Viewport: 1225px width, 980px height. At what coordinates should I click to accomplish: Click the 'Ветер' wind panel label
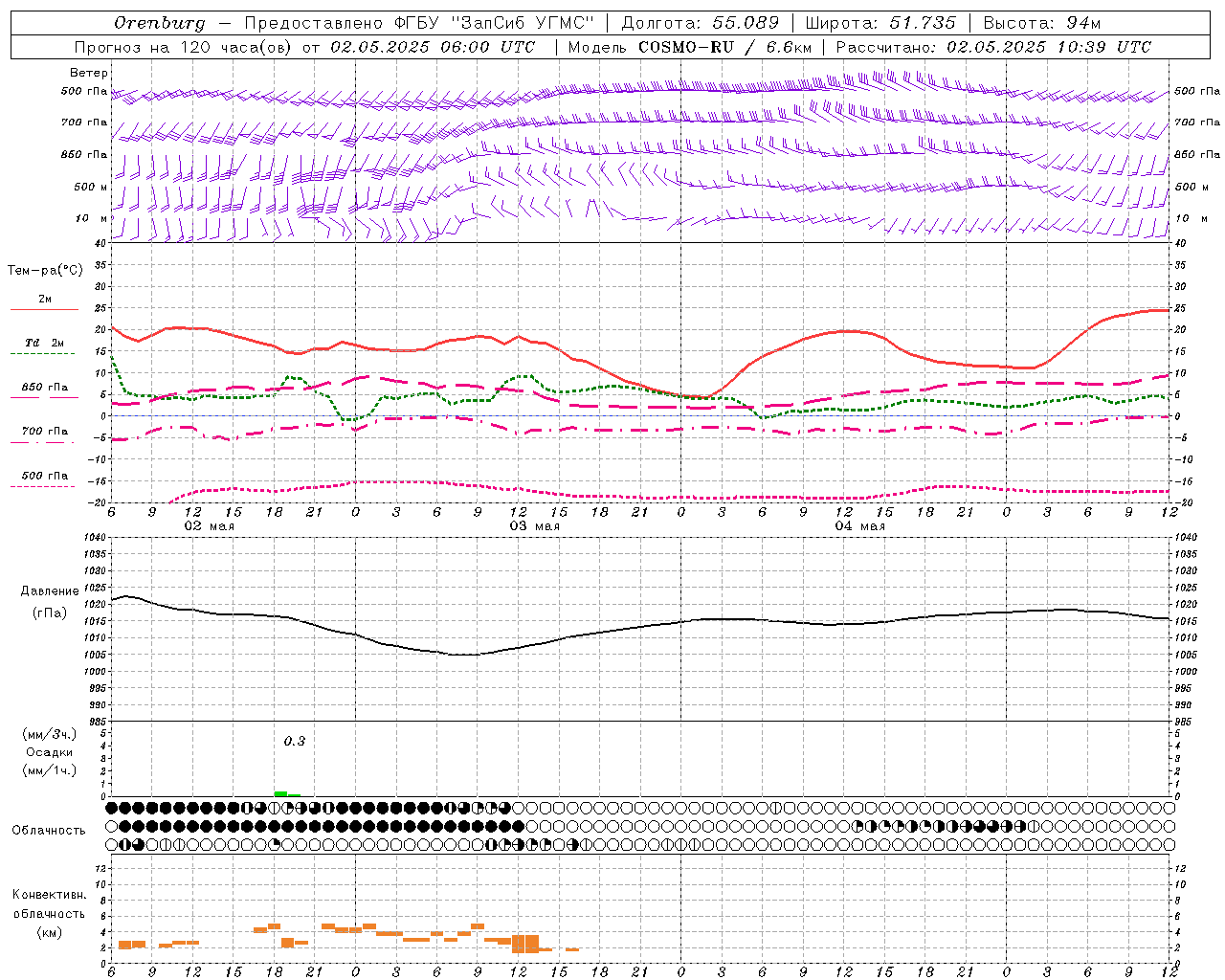89,73
